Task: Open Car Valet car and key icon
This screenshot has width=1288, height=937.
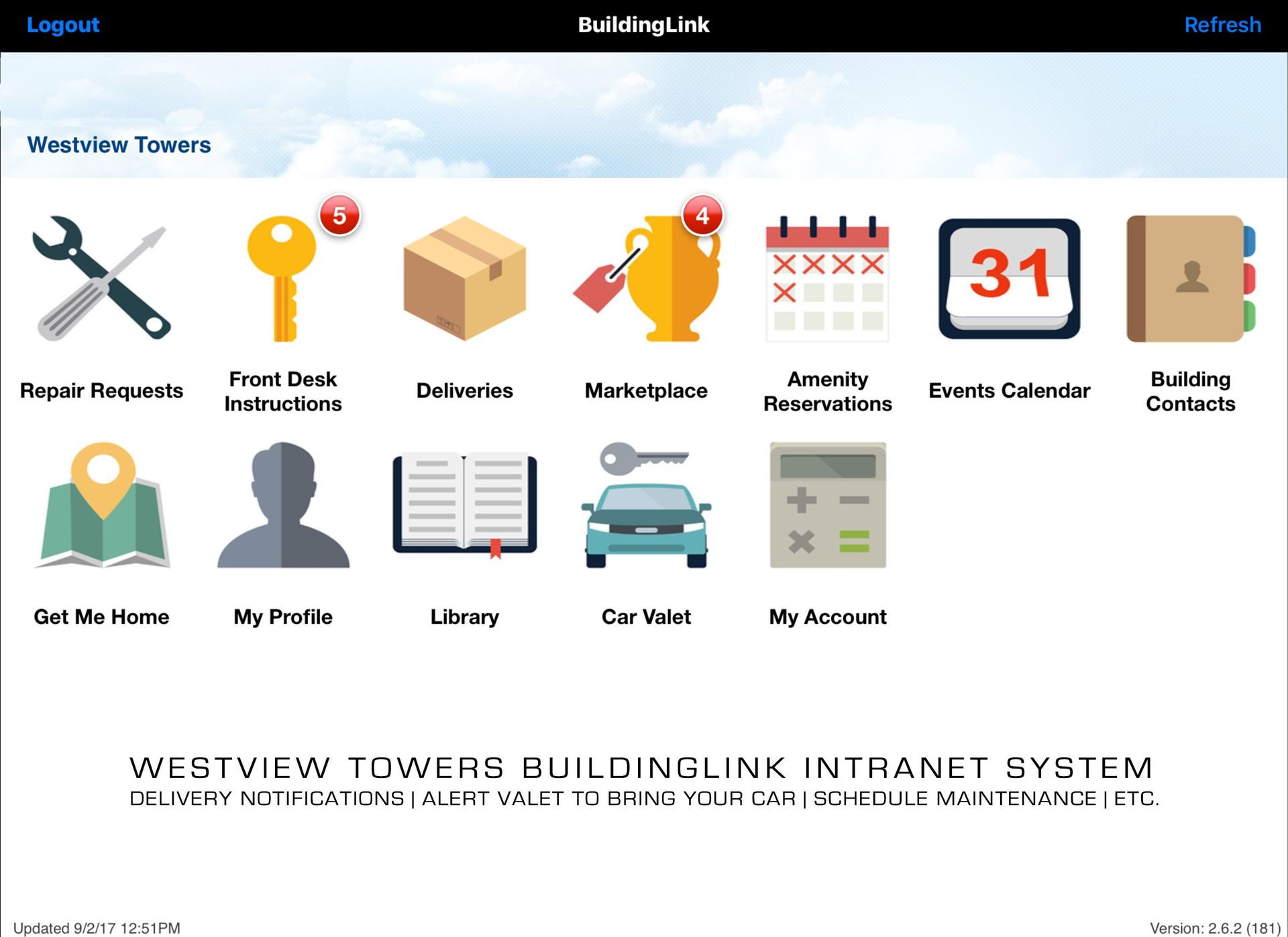Action: (646, 505)
